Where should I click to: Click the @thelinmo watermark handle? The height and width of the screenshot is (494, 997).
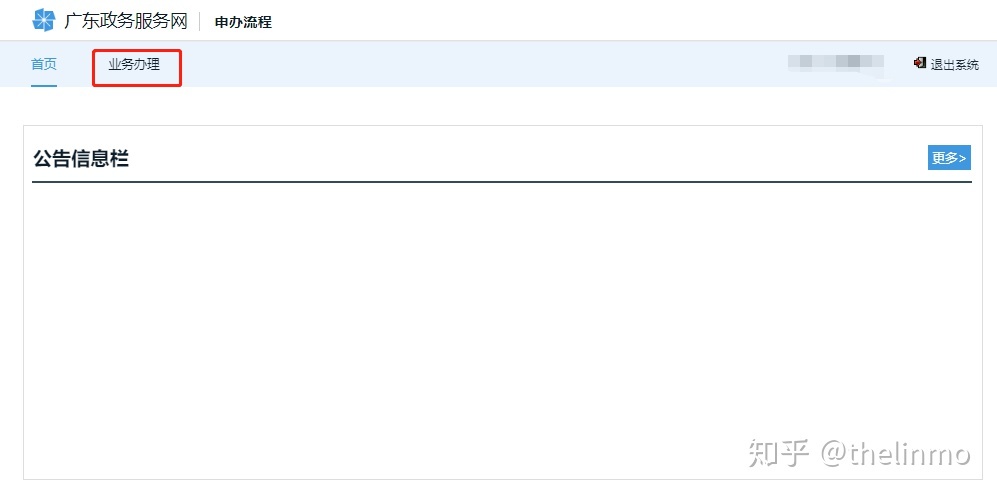pyautogui.click(x=895, y=453)
